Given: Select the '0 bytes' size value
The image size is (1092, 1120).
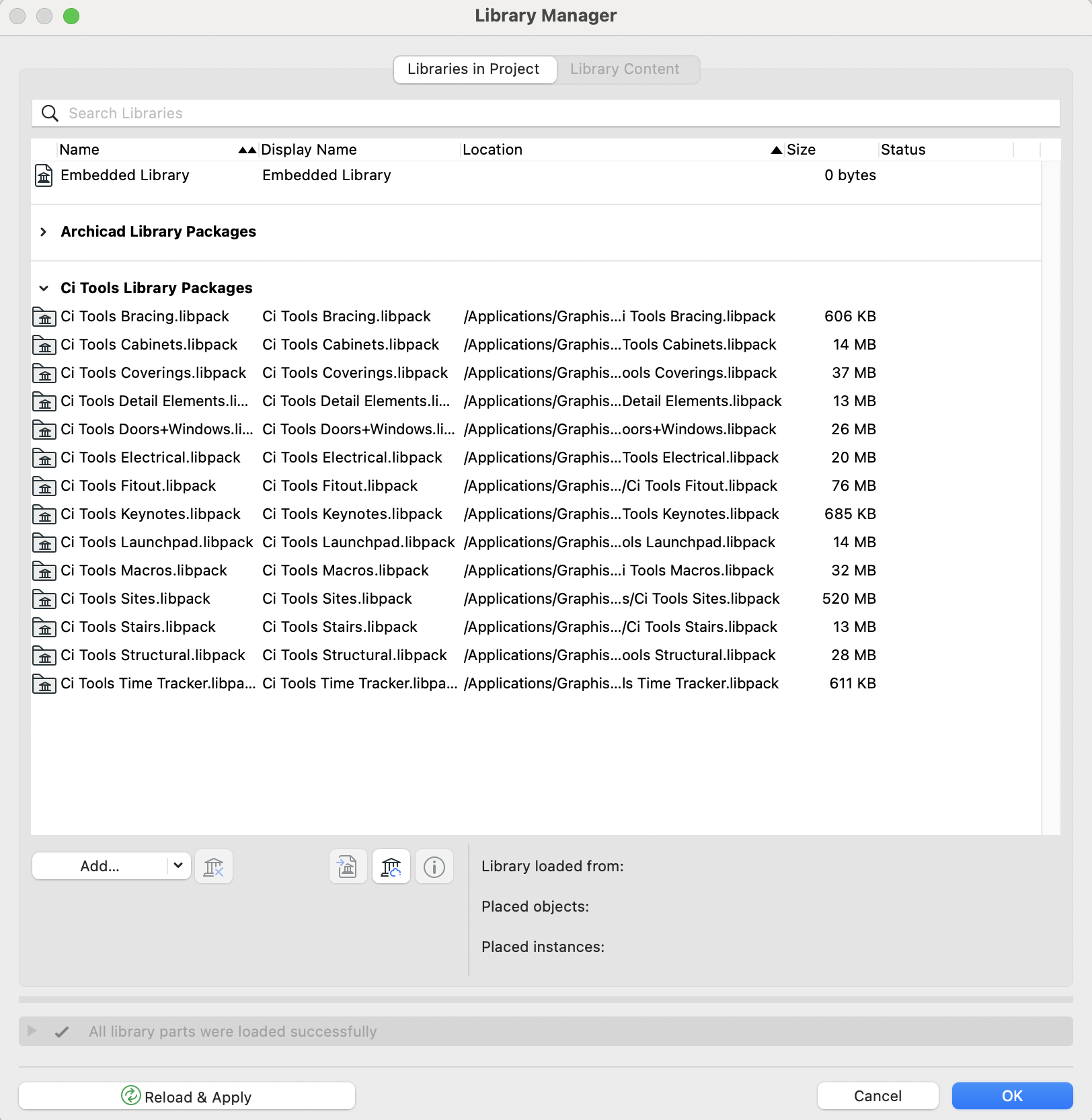Looking at the screenshot, I should [x=851, y=175].
